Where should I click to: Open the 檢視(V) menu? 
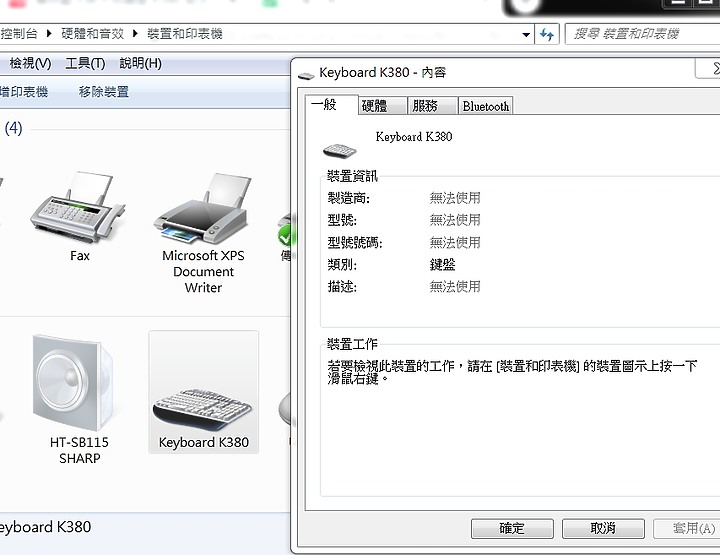click(x=30, y=63)
